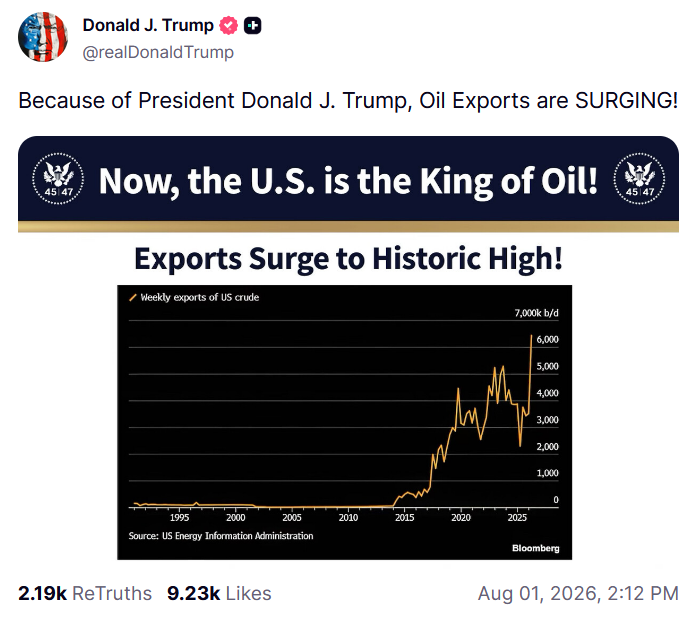Click the post text about Oil Exports SURGING

click(348, 100)
